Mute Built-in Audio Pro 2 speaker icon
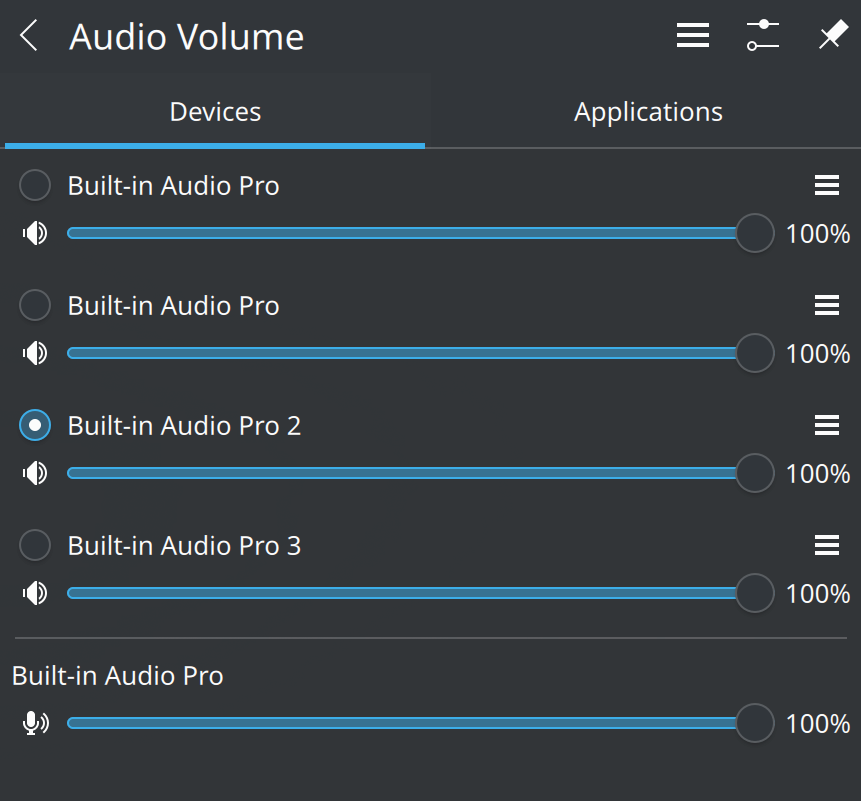The height and width of the screenshot is (801, 861). pos(35,473)
